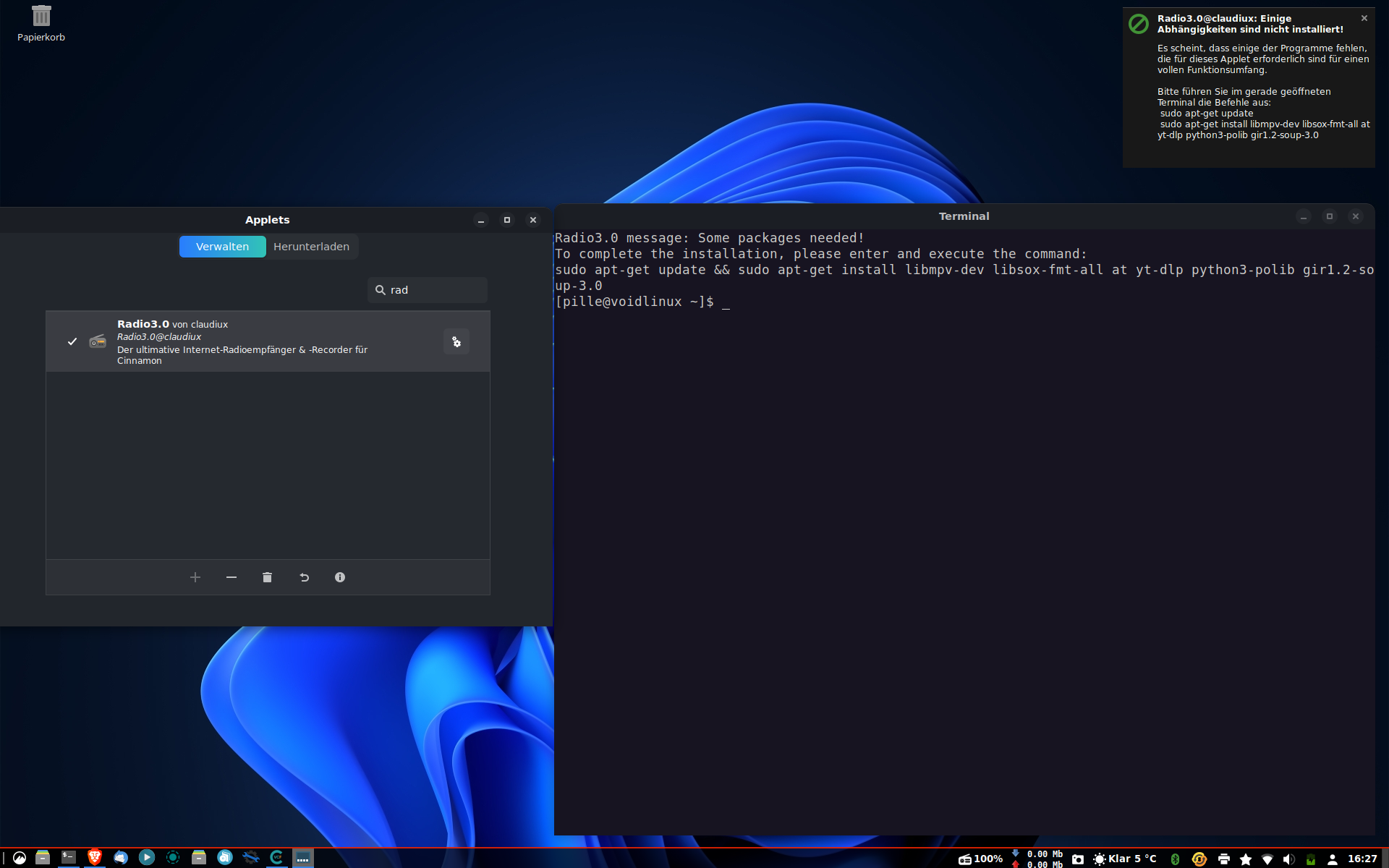The height and width of the screenshot is (868, 1389).
Task: Launch Brave browser from the panel
Action: pyautogui.click(x=95, y=857)
